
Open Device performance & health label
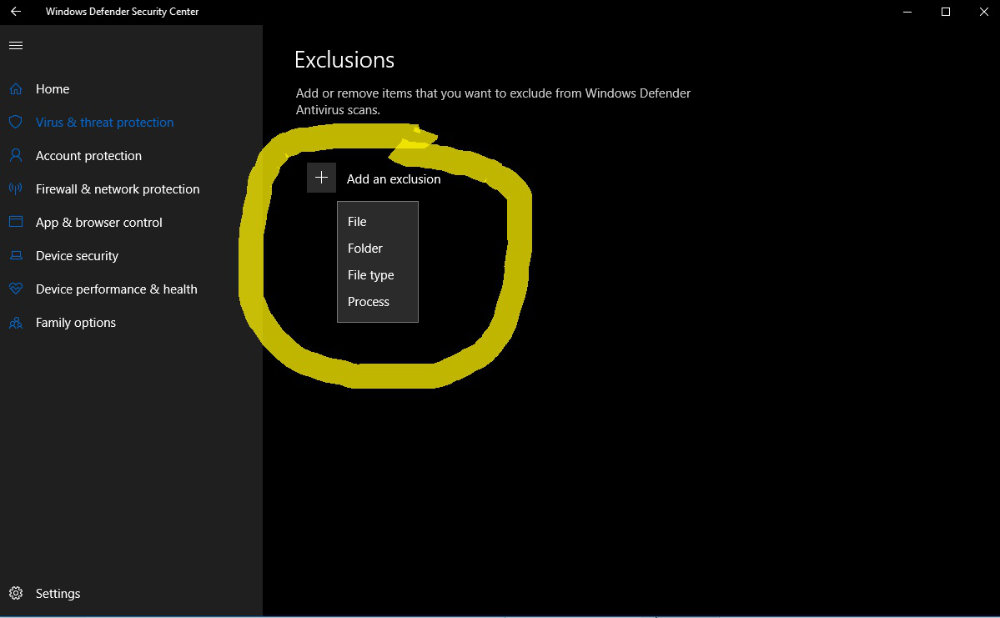tap(117, 290)
